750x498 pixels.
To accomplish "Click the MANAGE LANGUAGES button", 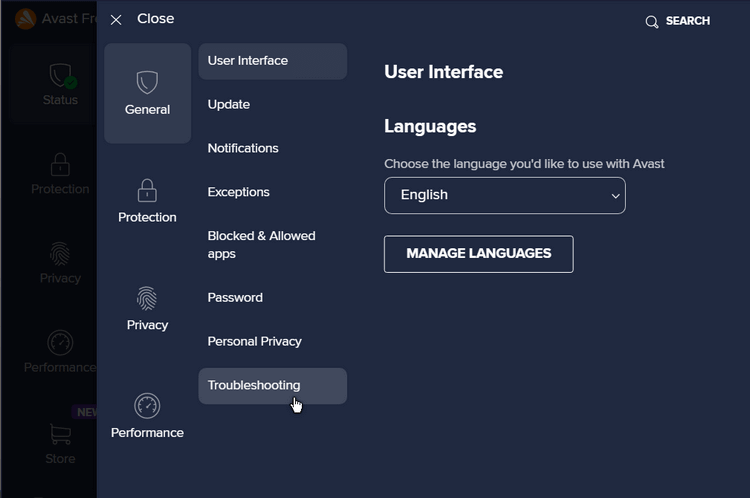I will [478, 254].
